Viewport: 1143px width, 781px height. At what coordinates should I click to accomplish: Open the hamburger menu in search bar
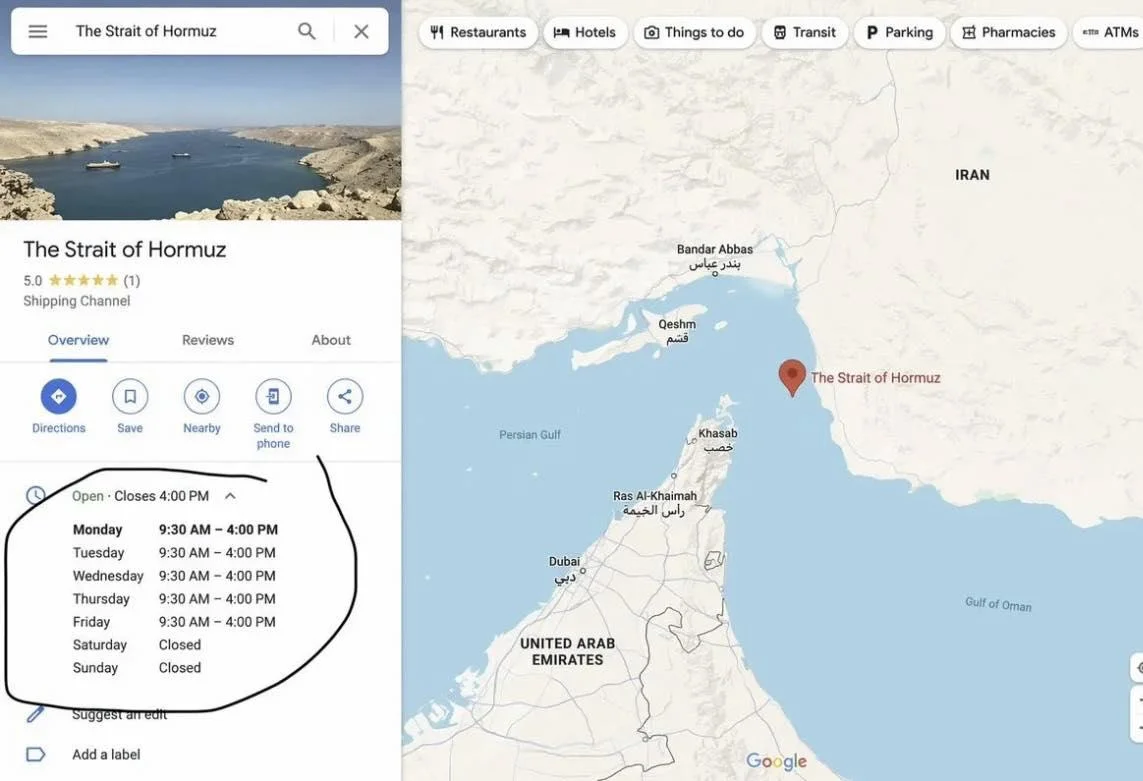coord(38,31)
